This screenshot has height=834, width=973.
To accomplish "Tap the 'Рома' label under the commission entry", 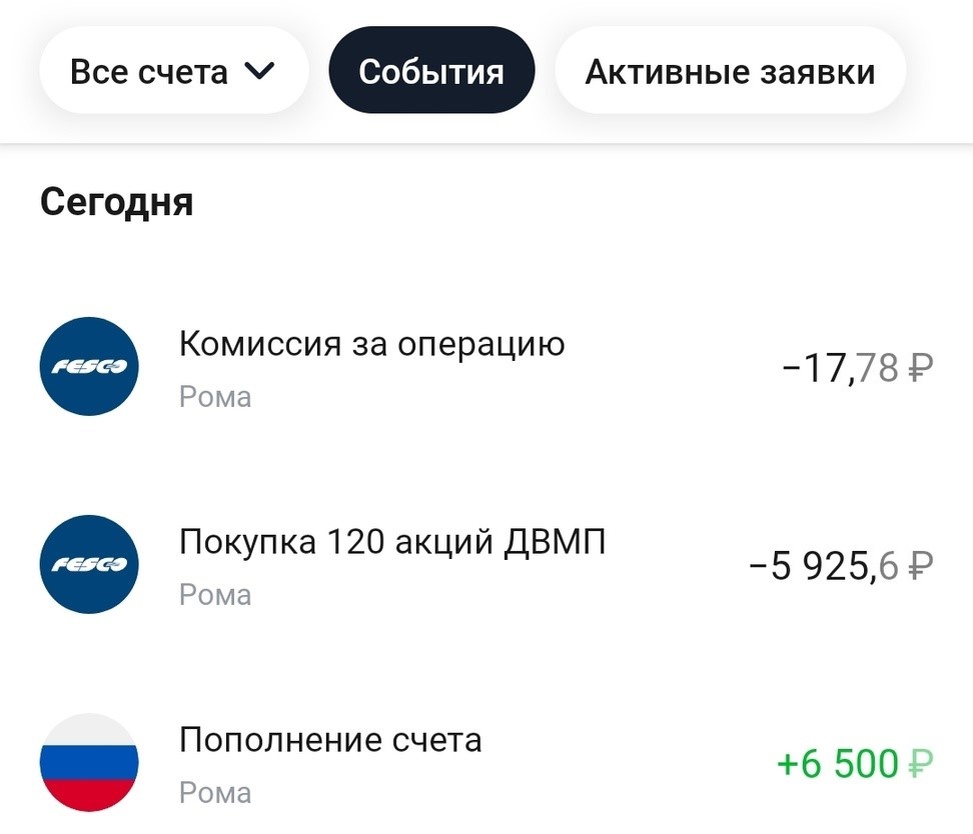I will pyautogui.click(x=215, y=397).
